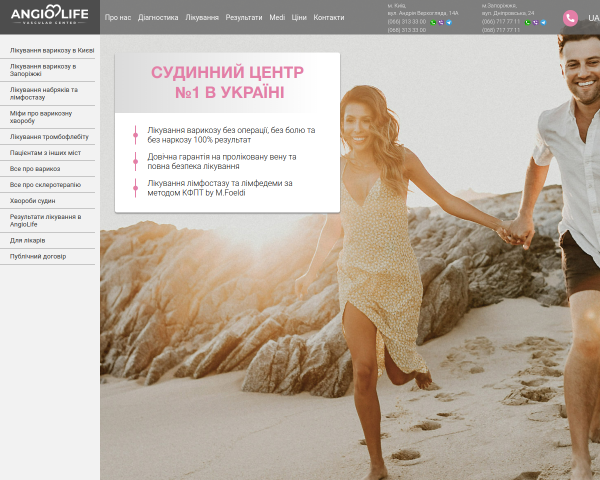The image size is (600, 480).
Task: Click bullet "Довічна гарантія на проліковану вену"
Action: [x=222, y=162]
